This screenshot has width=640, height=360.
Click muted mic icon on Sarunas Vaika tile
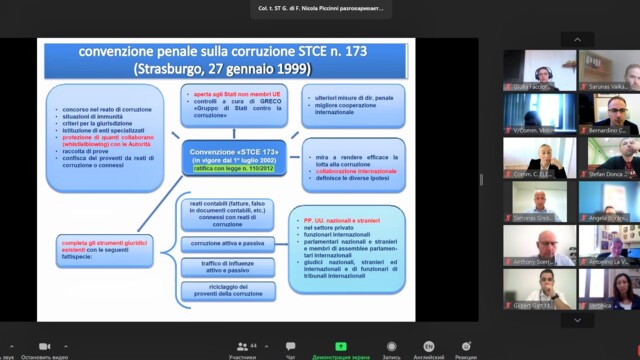[584, 87]
